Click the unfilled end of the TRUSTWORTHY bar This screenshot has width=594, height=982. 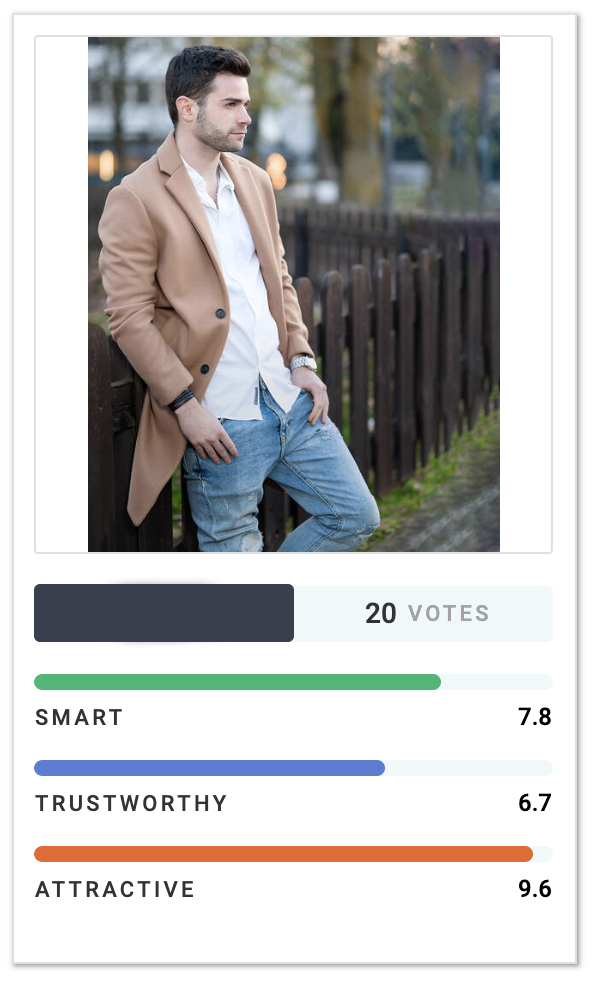coord(469,768)
